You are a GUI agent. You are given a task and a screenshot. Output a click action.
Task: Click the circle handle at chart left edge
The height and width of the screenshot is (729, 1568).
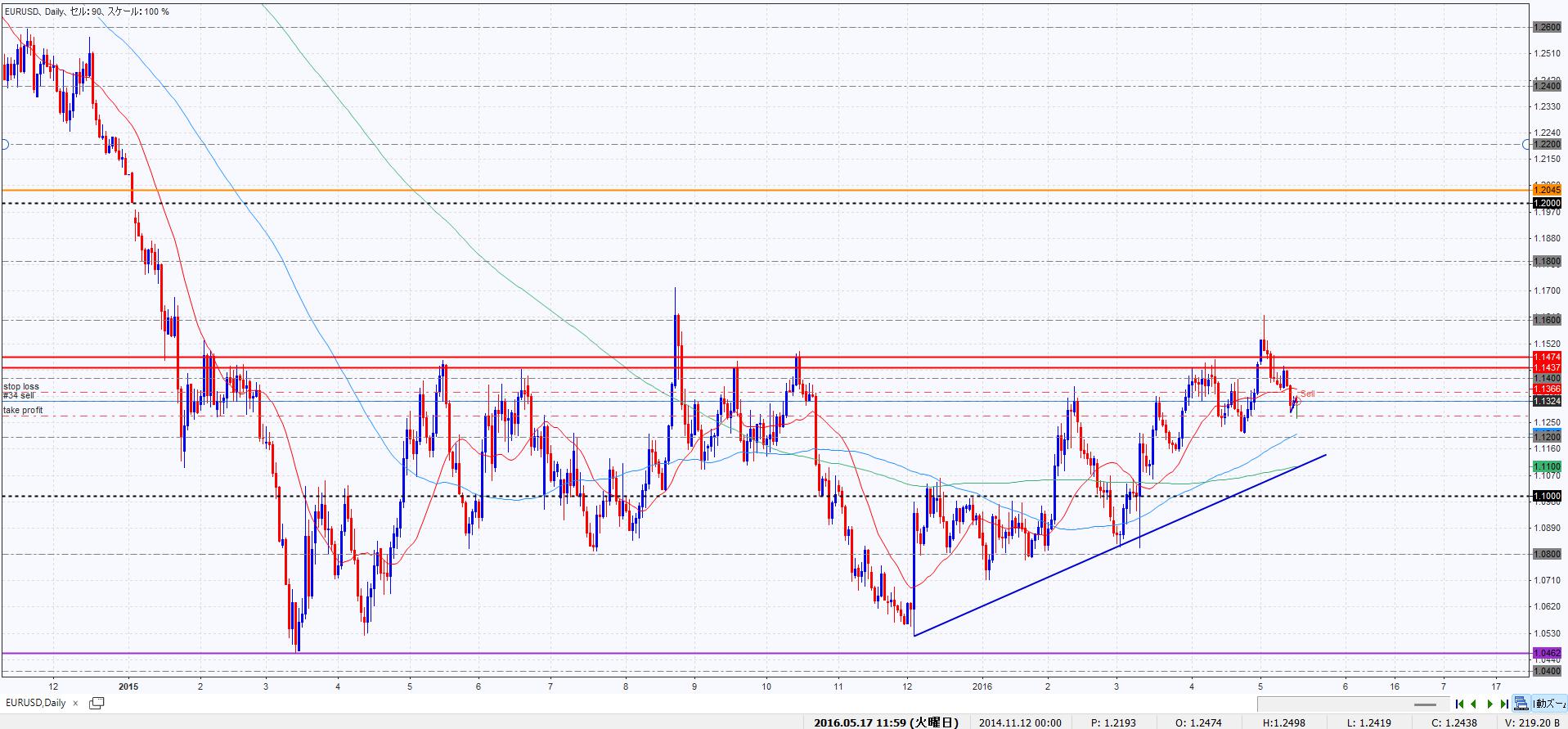(4, 145)
